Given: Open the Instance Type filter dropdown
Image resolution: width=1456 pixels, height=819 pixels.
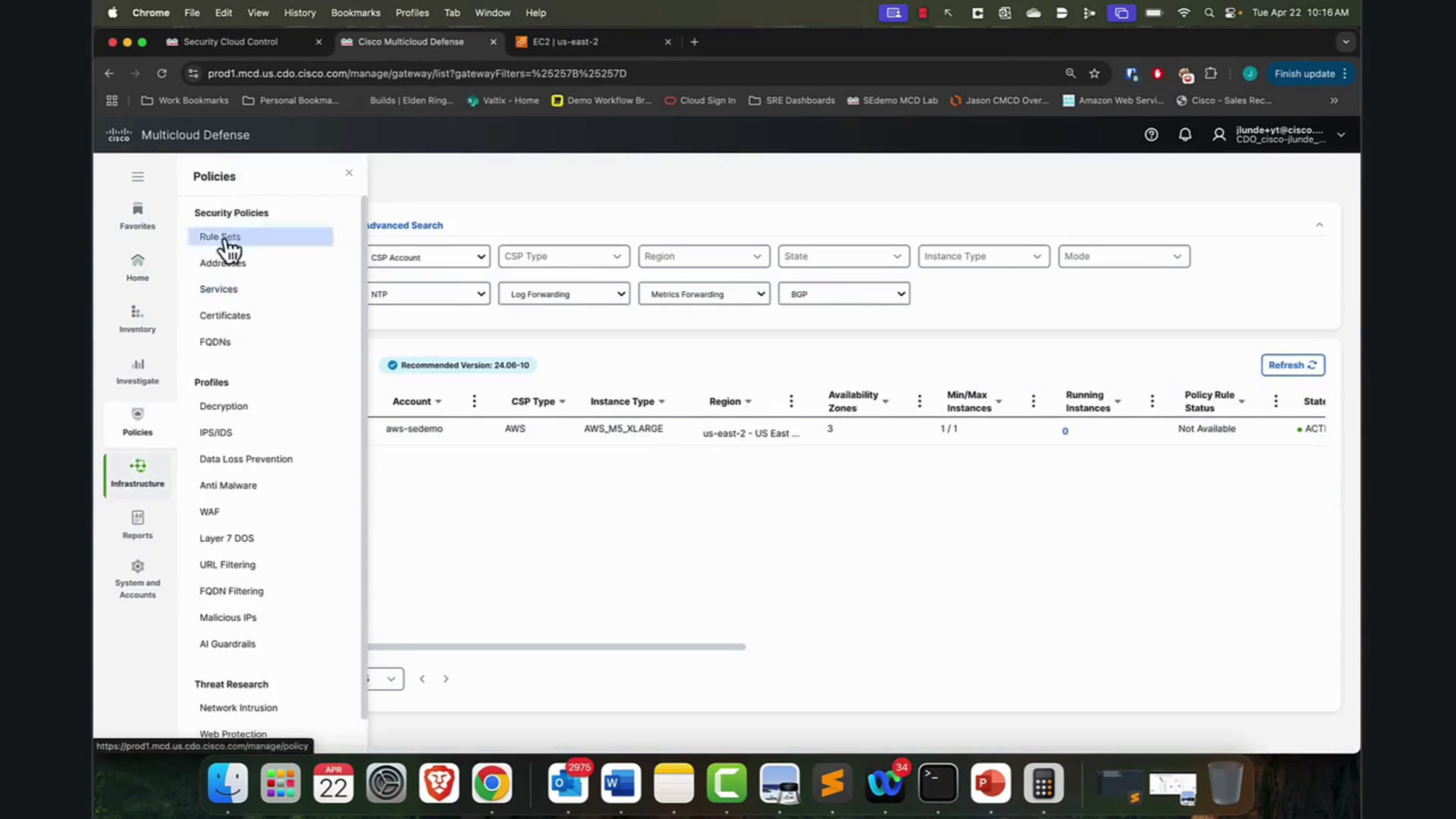Looking at the screenshot, I should click(x=984, y=256).
